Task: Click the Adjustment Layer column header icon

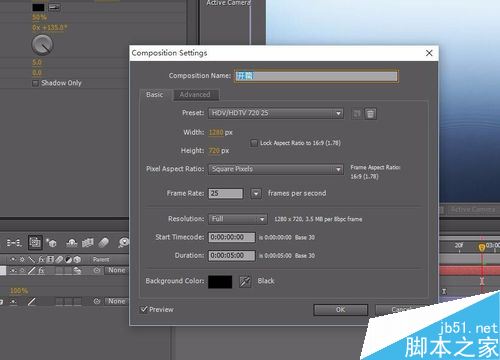Action: click(x=68, y=259)
